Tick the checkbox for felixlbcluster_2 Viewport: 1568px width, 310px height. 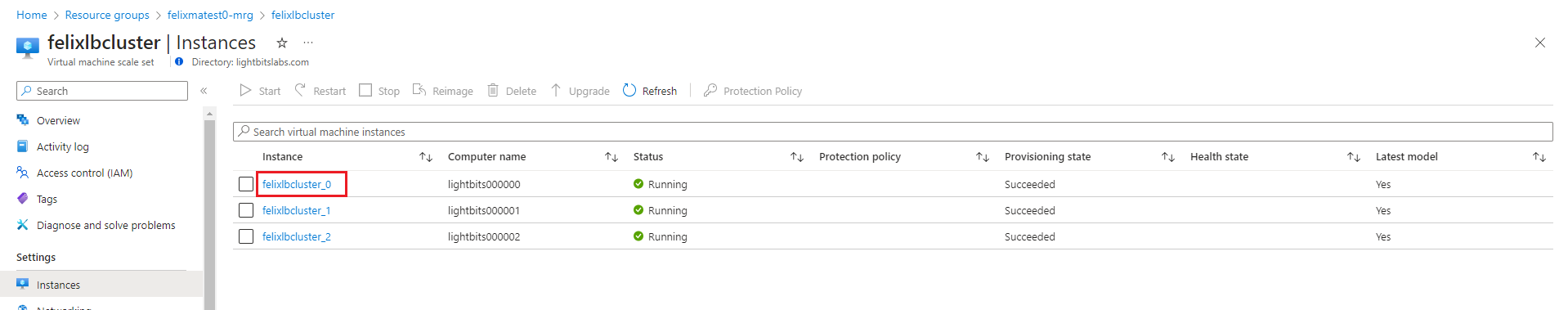click(x=246, y=236)
